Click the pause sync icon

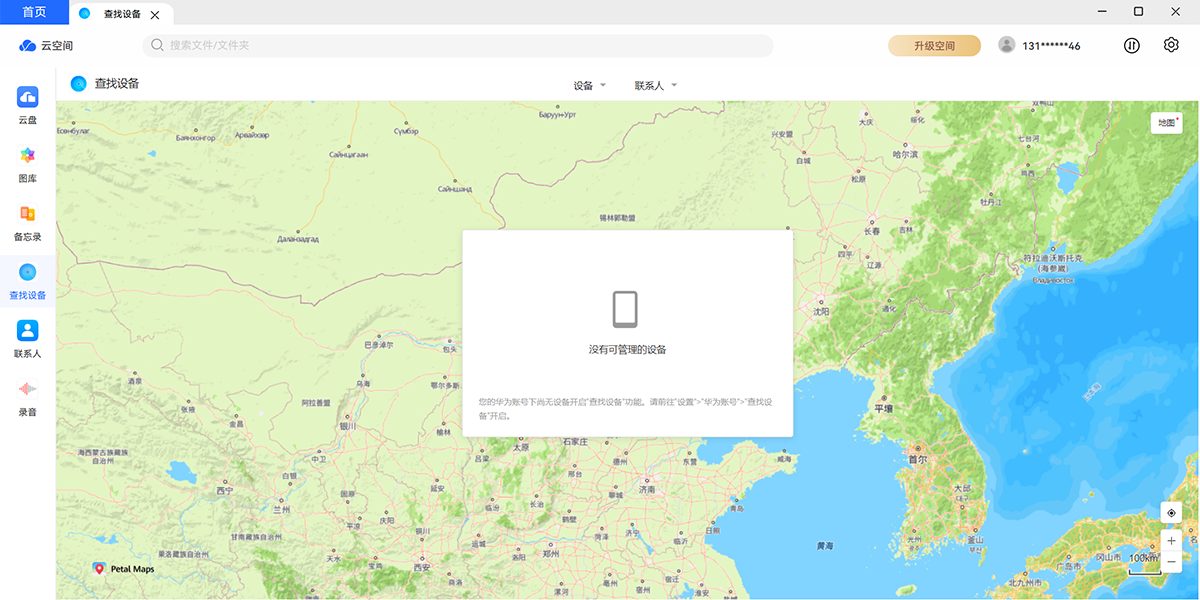[x=1131, y=45]
